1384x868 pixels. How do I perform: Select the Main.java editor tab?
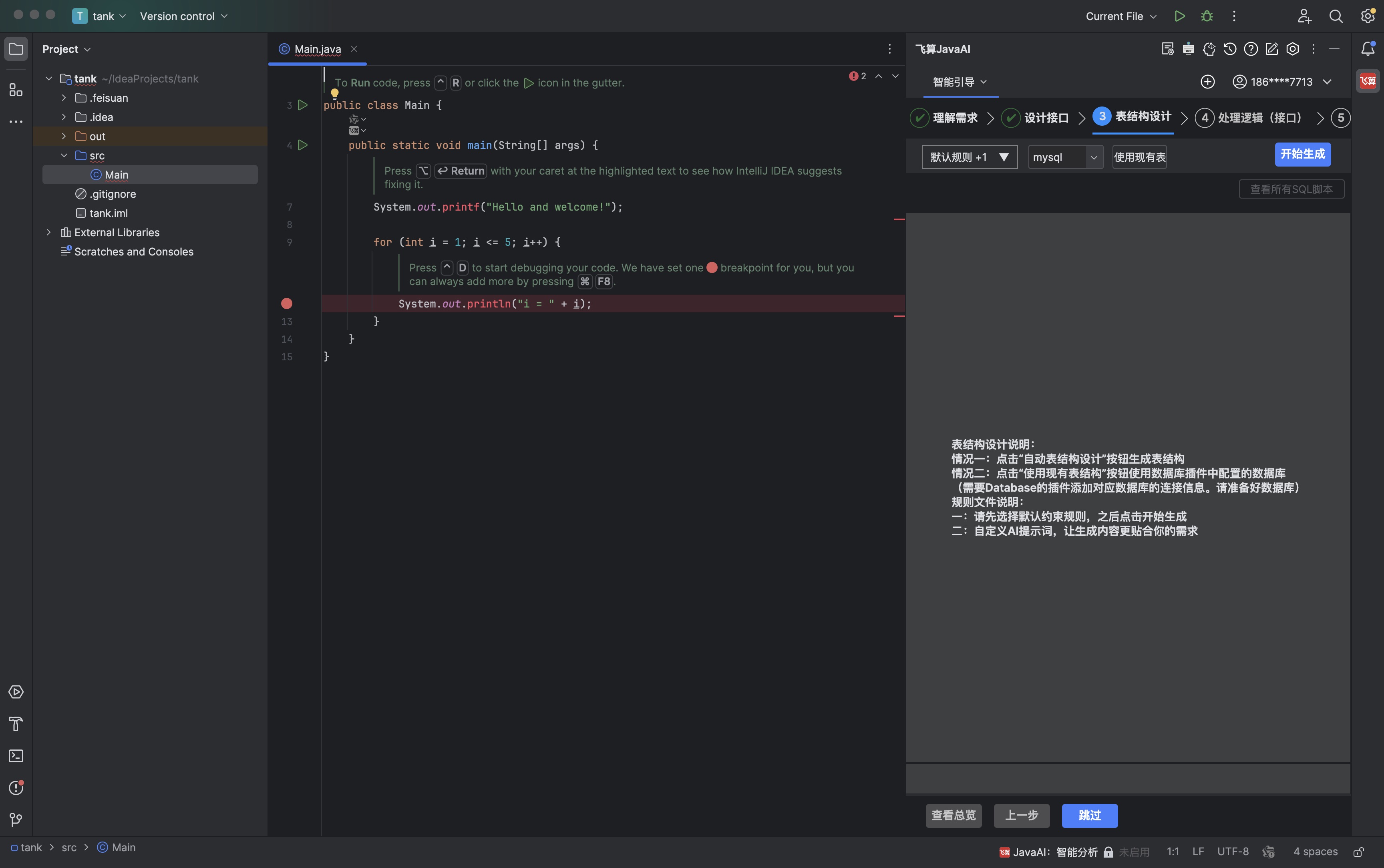click(x=318, y=49)
